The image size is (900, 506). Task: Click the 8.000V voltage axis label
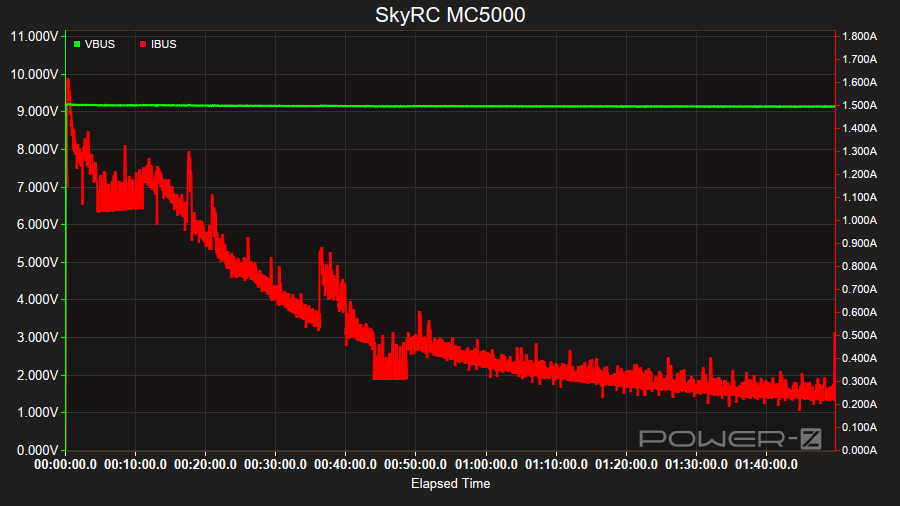point(37,150)
